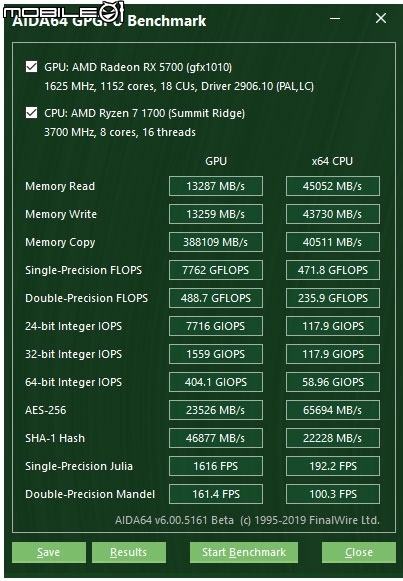Image resolution: width=403 pixels, height=581 pixels.
Task: Click GPU SHA-1 Hash result 46877 MB/s
Action: pos(216,438)
